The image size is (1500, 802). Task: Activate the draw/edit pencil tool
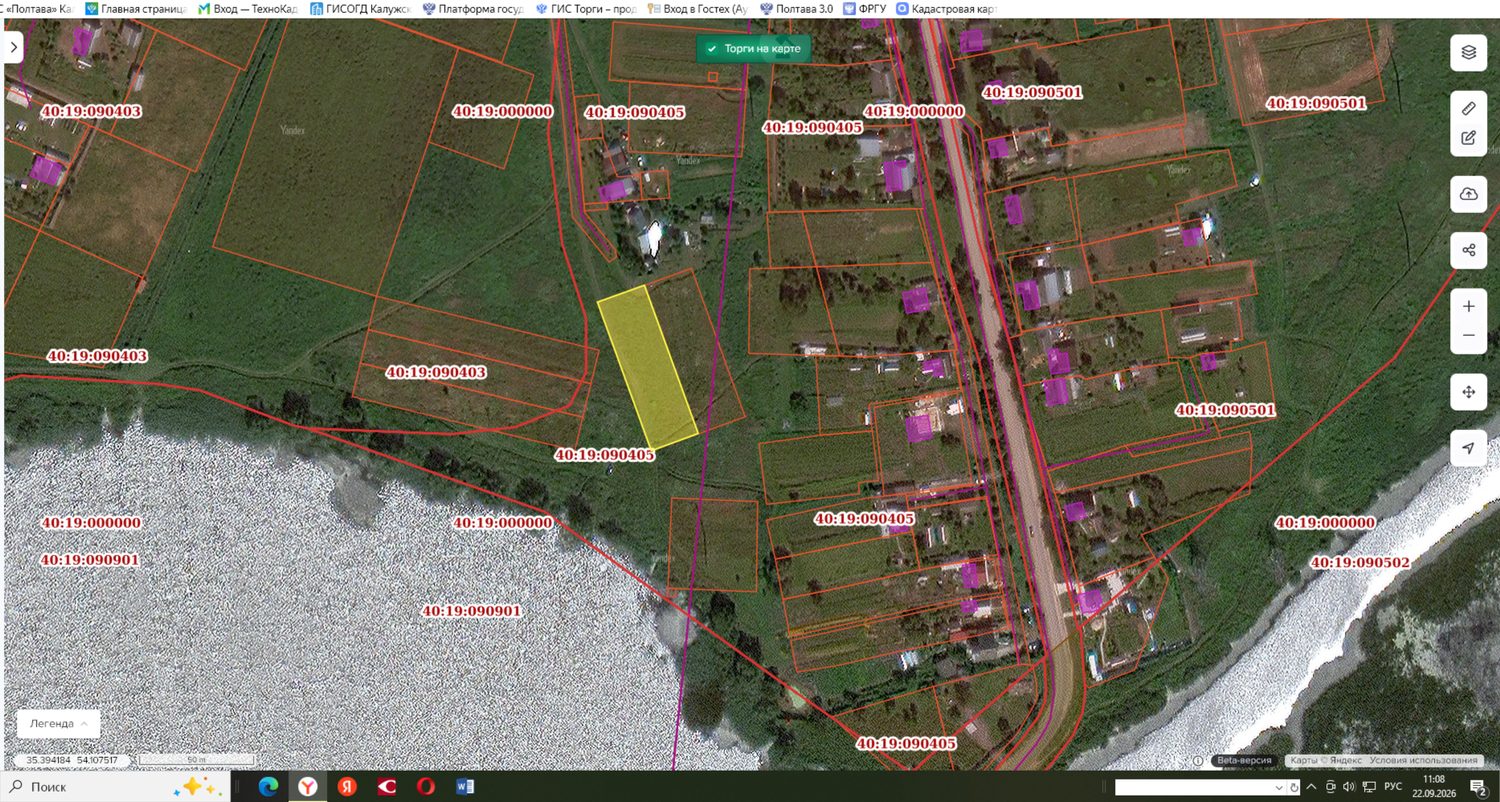[x=1468, y=138]
